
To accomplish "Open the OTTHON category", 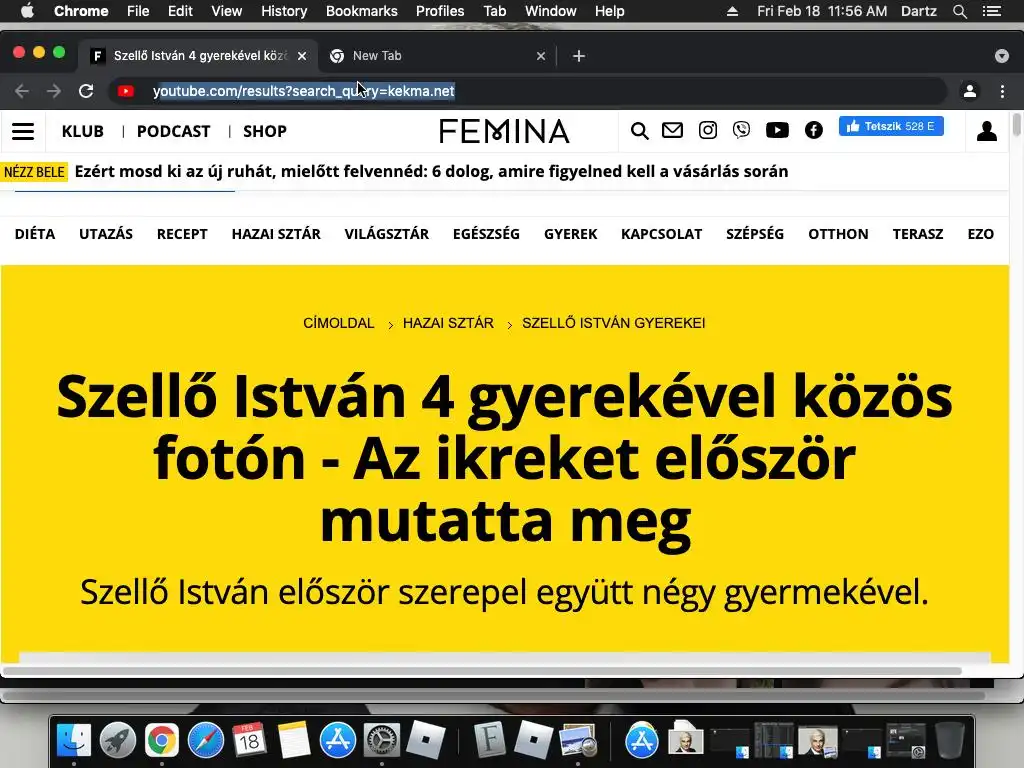I will pyautogui.click(x=839, y=234).
